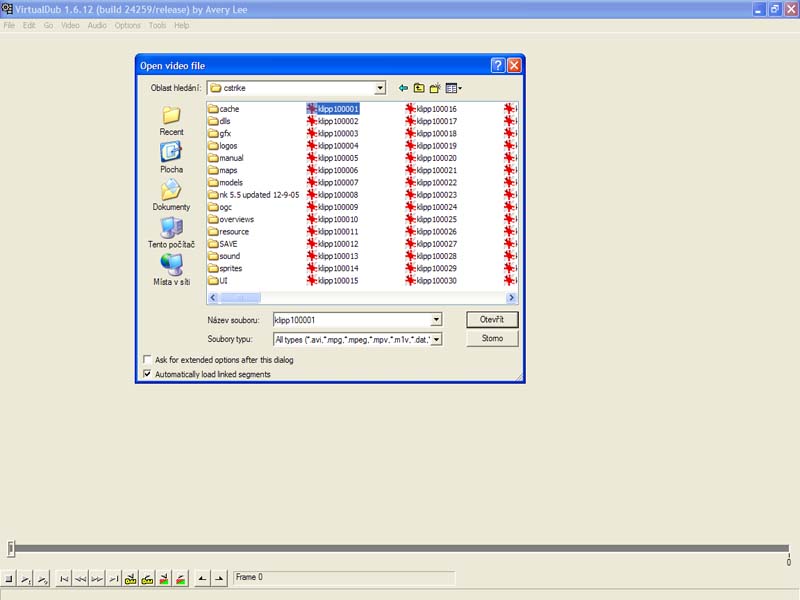Screen dimensions: 800x600
Task: Expand the Soubory typu dropdown
Action: click(436, 339)
